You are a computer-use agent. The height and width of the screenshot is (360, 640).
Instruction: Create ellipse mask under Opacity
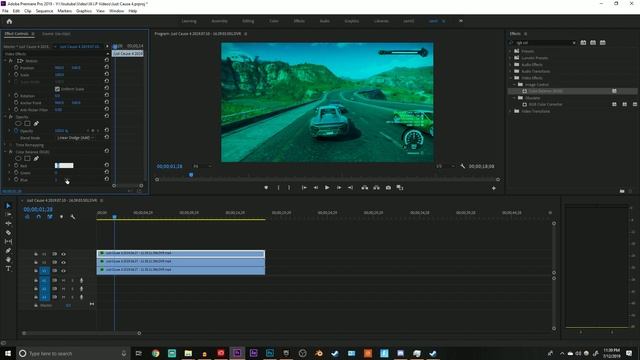tap(18, 123)
